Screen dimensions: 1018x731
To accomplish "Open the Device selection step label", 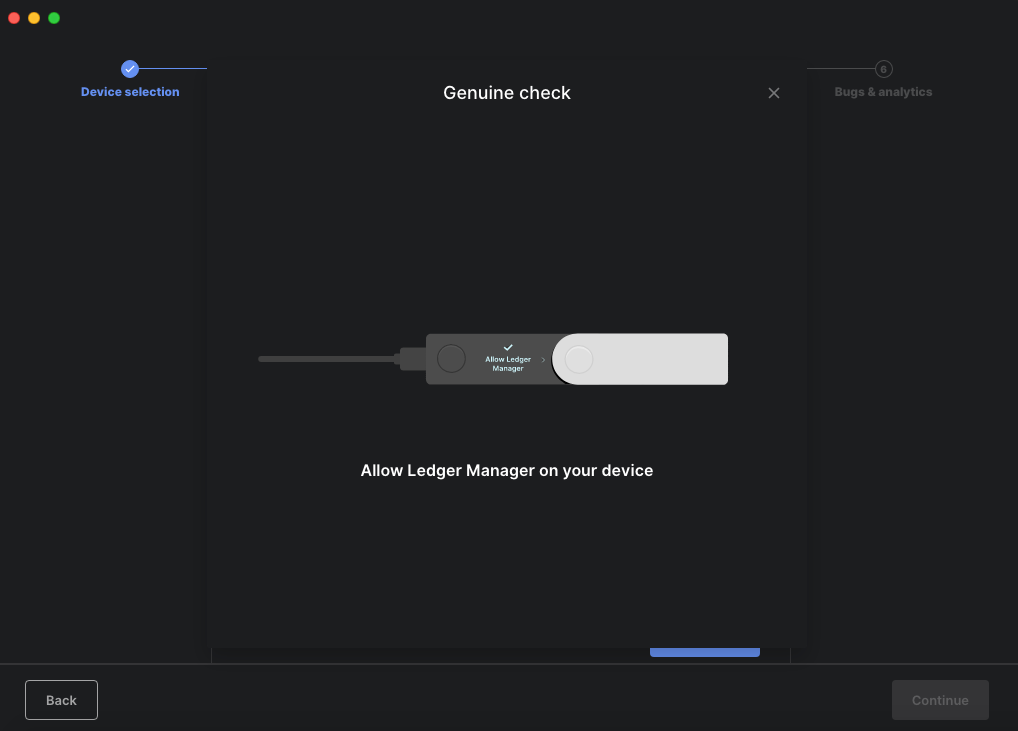I will coord(130,92).
